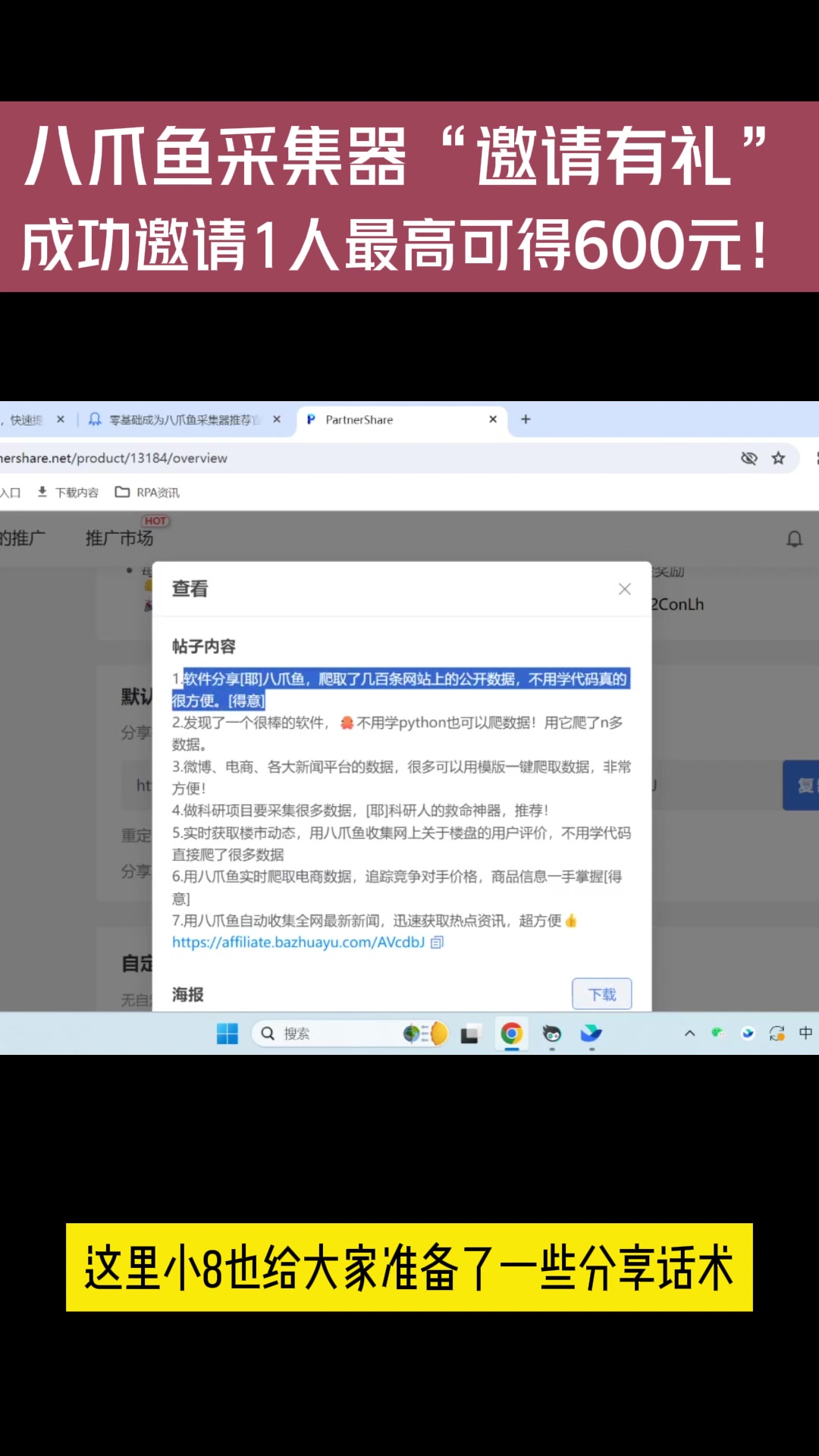The width and height of the screenshot is (819, 1456).
Task: Open the blue bird app in the taskbar
Action: coord(591,1034)
